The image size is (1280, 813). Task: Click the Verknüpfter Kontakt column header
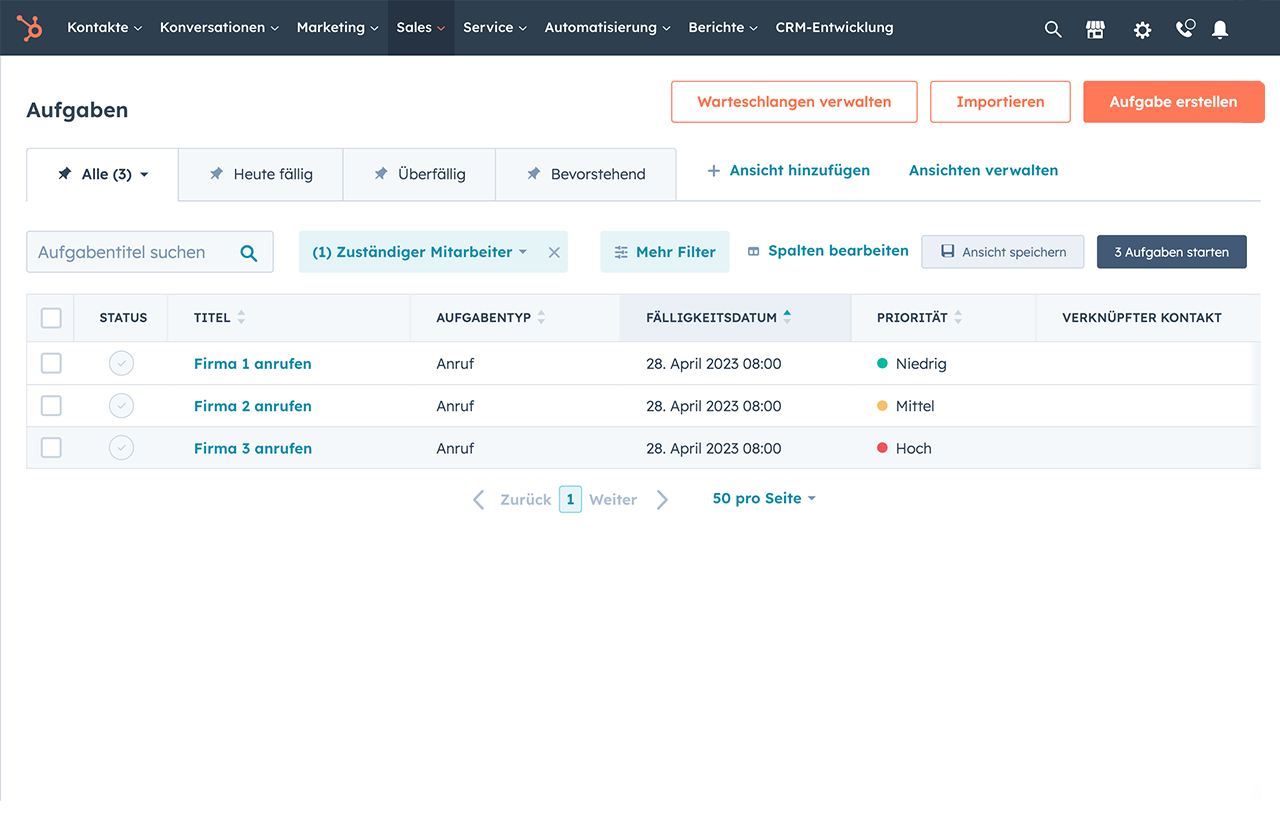(1142, 318)
